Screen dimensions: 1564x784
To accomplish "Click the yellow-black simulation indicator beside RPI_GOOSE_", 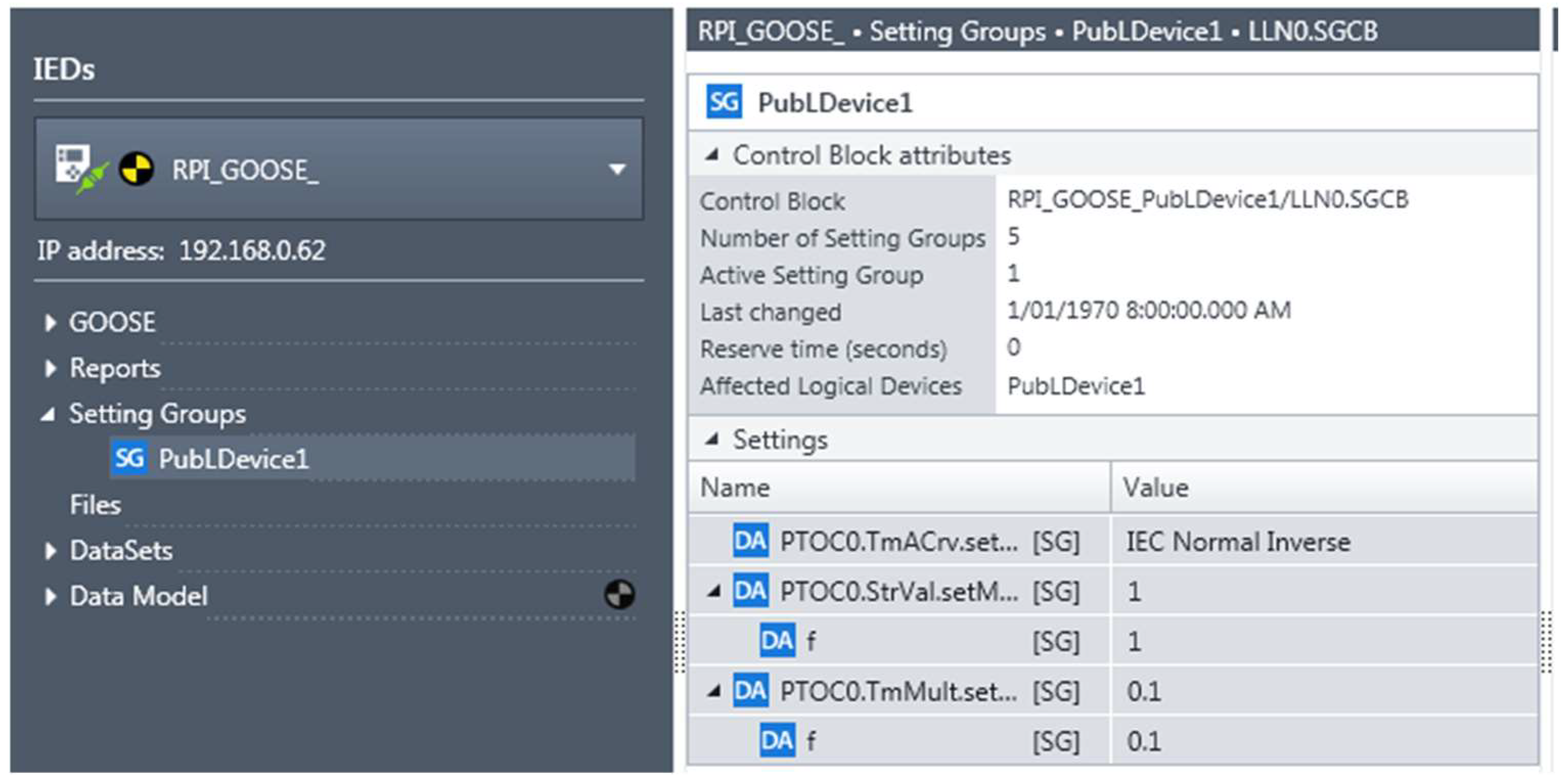I will (x=136, y=169).
